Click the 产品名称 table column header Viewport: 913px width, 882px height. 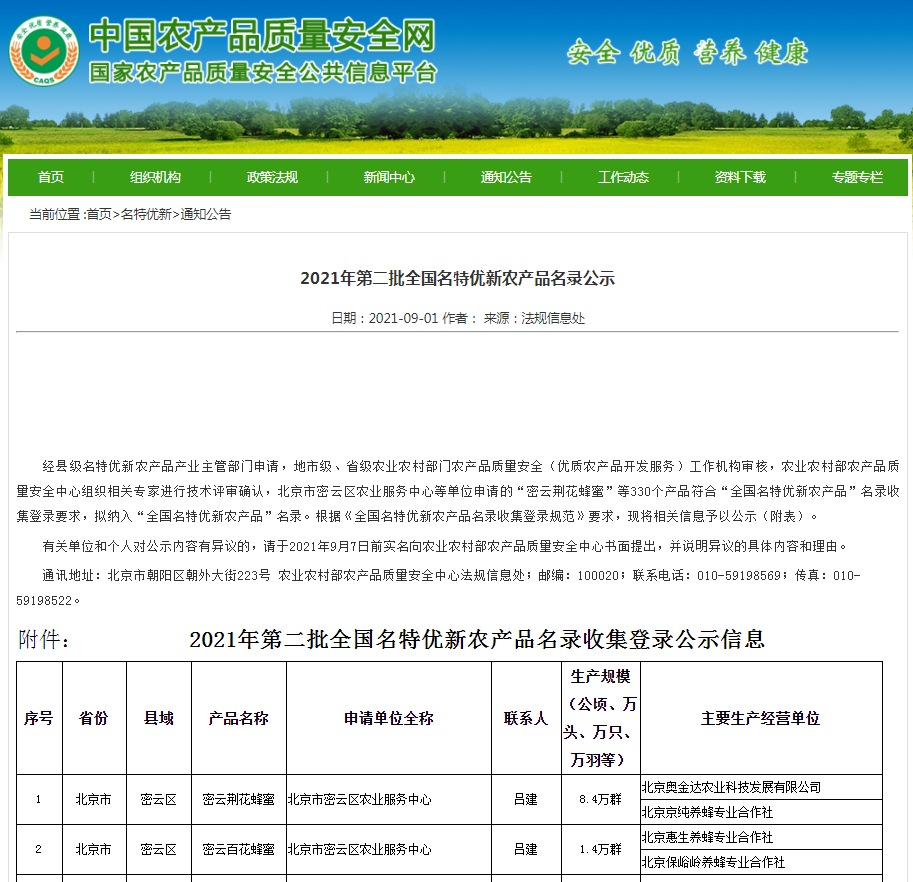(x=238, y=718)
